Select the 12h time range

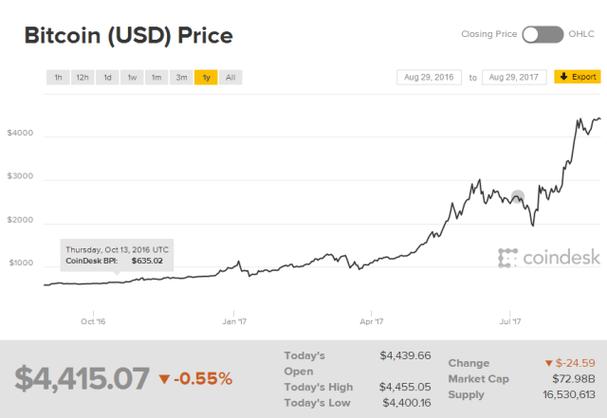[83, 76]
